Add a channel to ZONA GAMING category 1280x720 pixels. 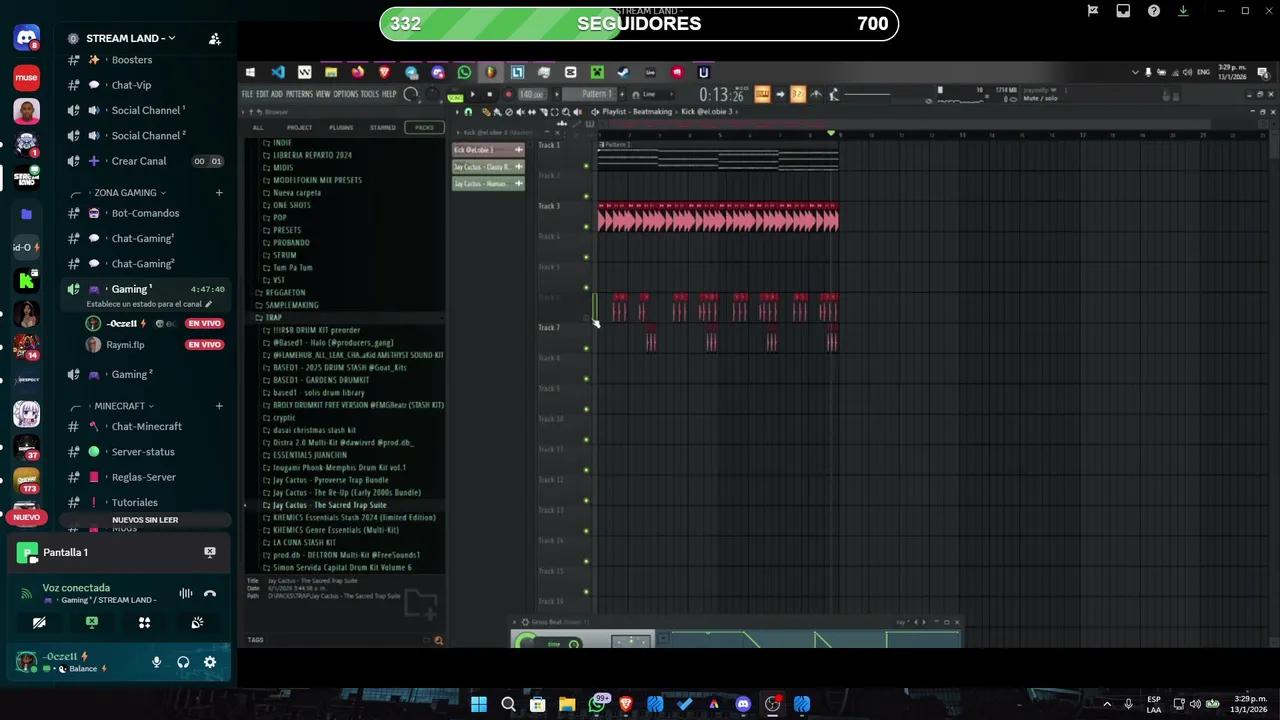[x=219, y=192]
